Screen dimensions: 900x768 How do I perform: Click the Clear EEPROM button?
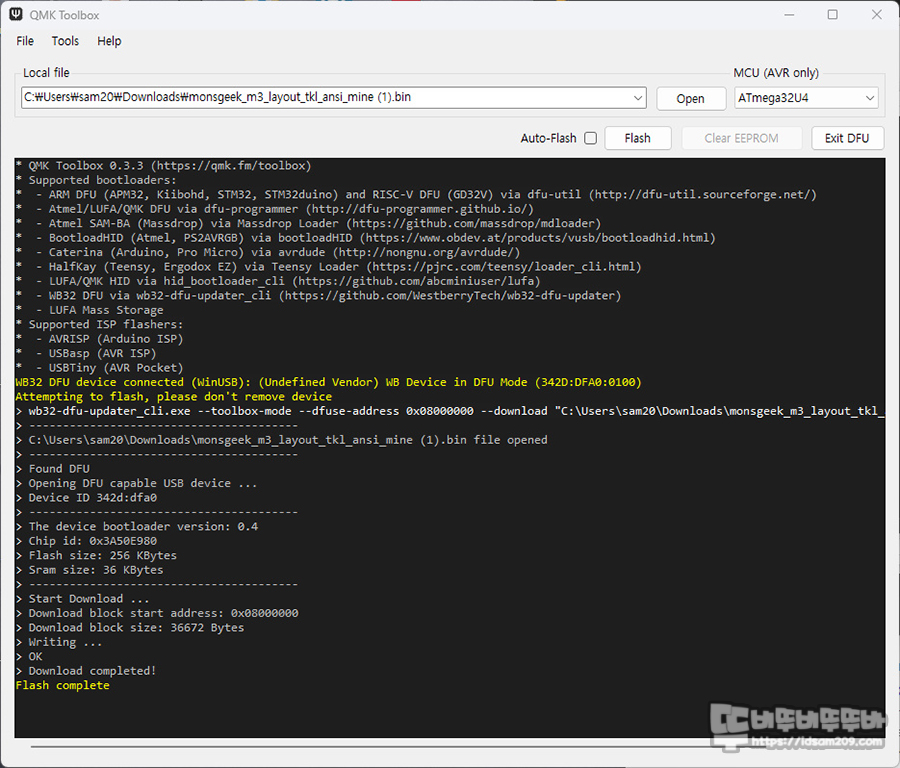point(741,138)
